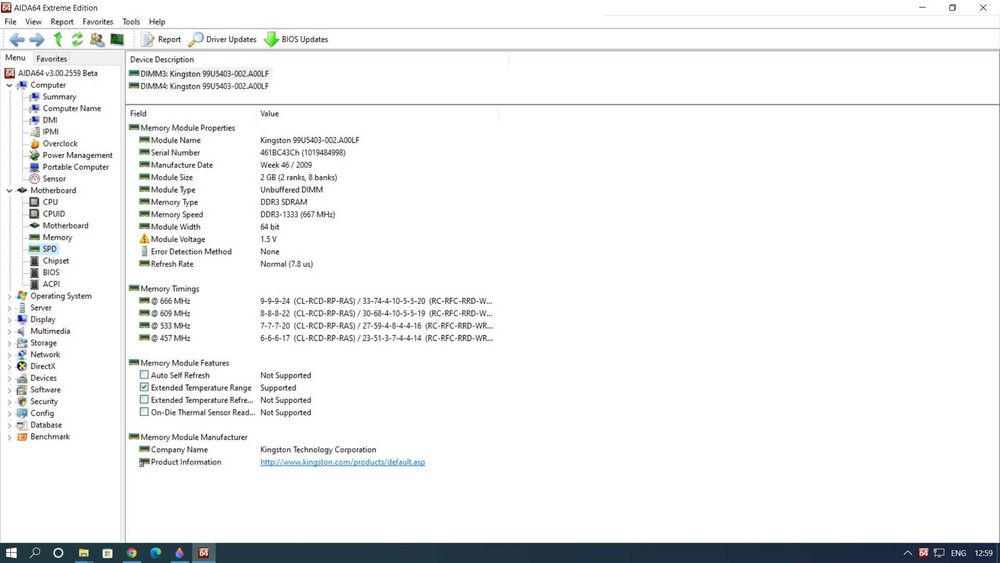Toggle the Extended Temperature Range checkbox
This screenshot has height=563, width=1000.
tap(144, 387)
